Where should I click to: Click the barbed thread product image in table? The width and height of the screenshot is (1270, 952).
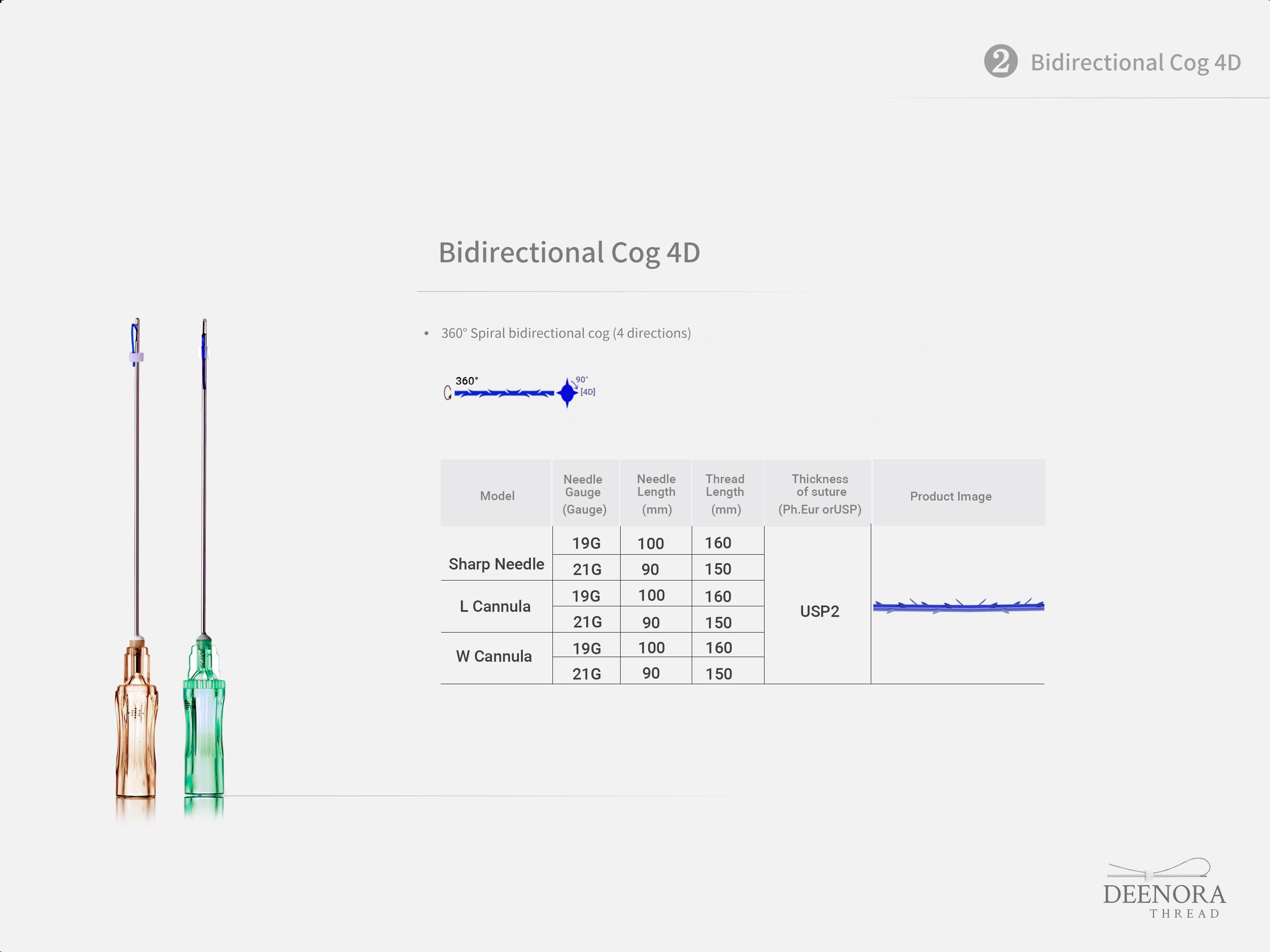click(958, 606)
